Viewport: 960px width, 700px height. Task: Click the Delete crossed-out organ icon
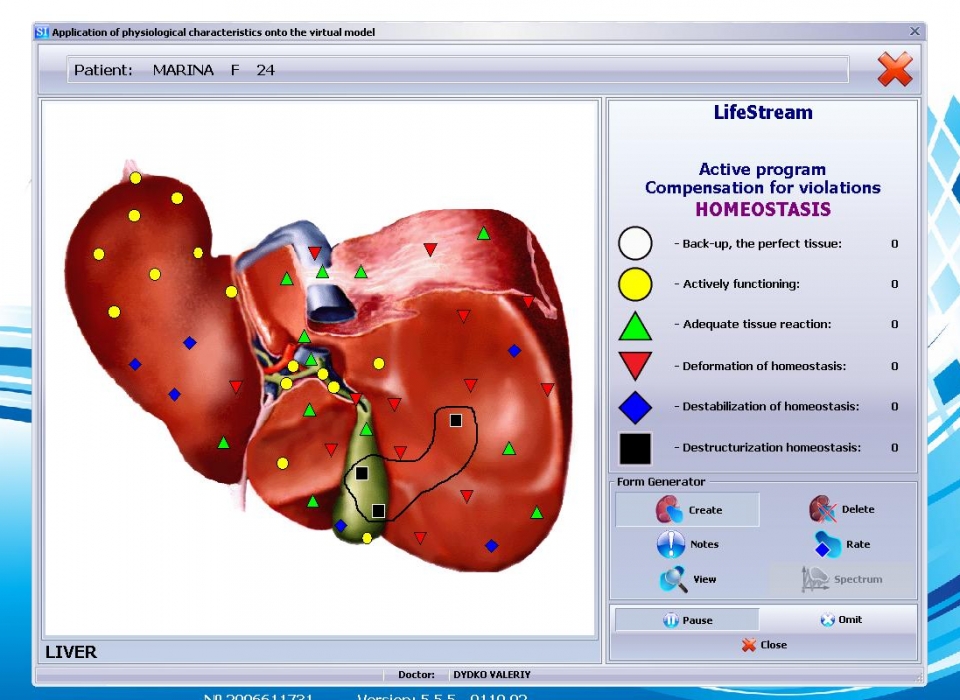point(822,510)
